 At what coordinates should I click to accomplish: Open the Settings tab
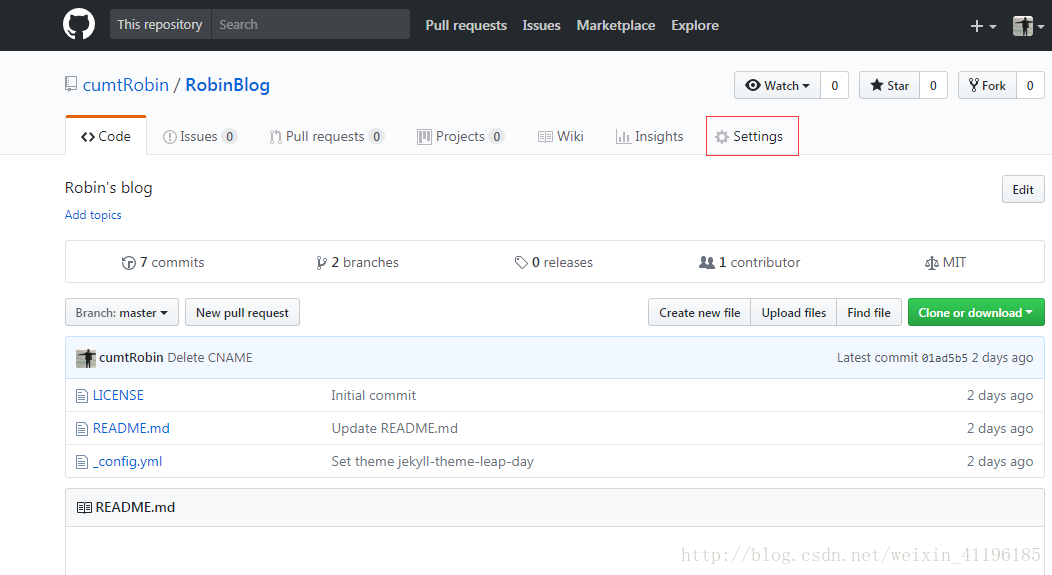tap(752, 136)
